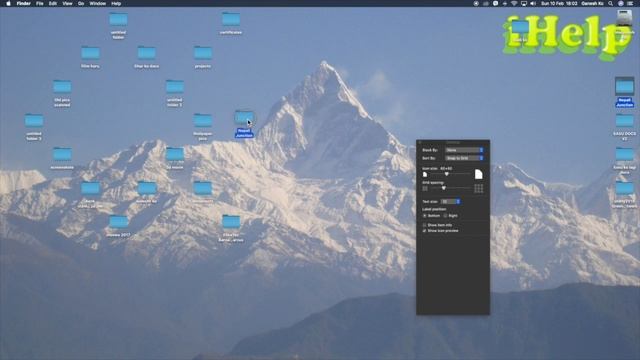The image size is (640, 360).
Task: Open the Window menu
Action: pos(98,3)
